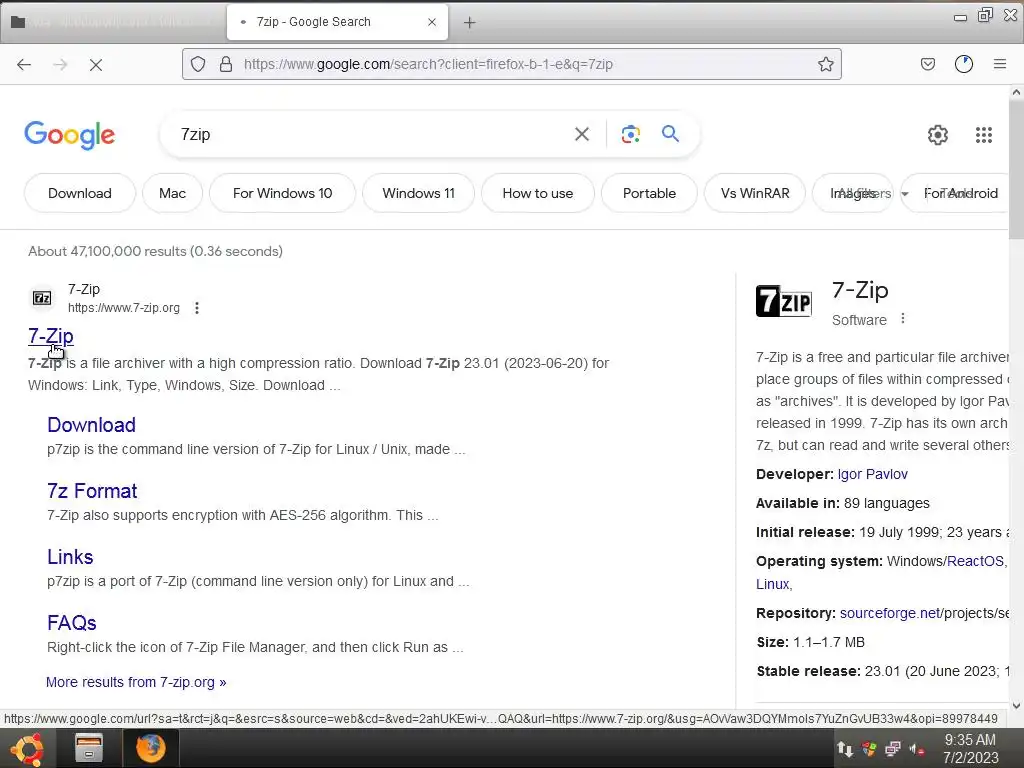Open the FAQs sitelink

[72, 623]
